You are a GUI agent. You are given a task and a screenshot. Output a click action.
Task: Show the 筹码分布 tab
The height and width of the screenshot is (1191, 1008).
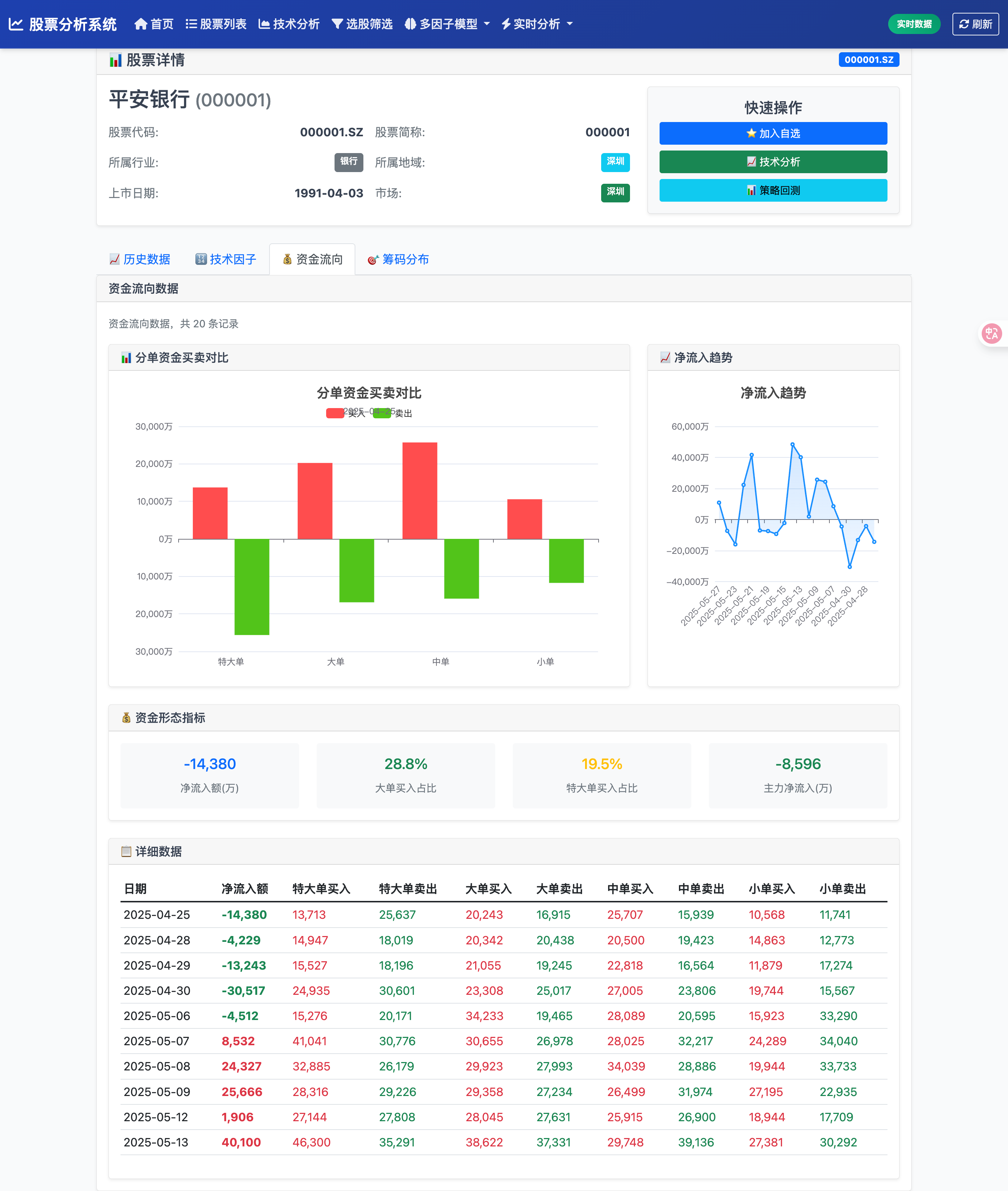[x=398, y=259]
